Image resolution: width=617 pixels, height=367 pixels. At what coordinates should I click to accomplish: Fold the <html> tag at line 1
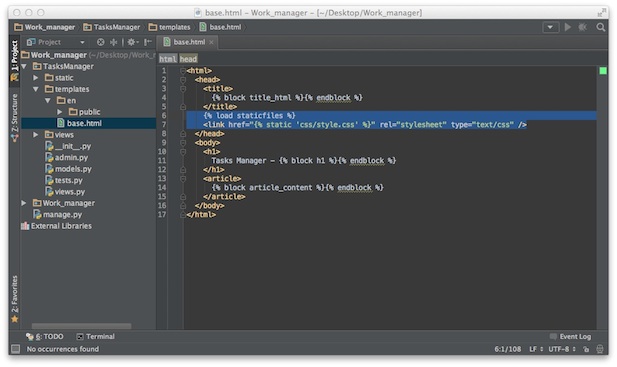point(183,71)
